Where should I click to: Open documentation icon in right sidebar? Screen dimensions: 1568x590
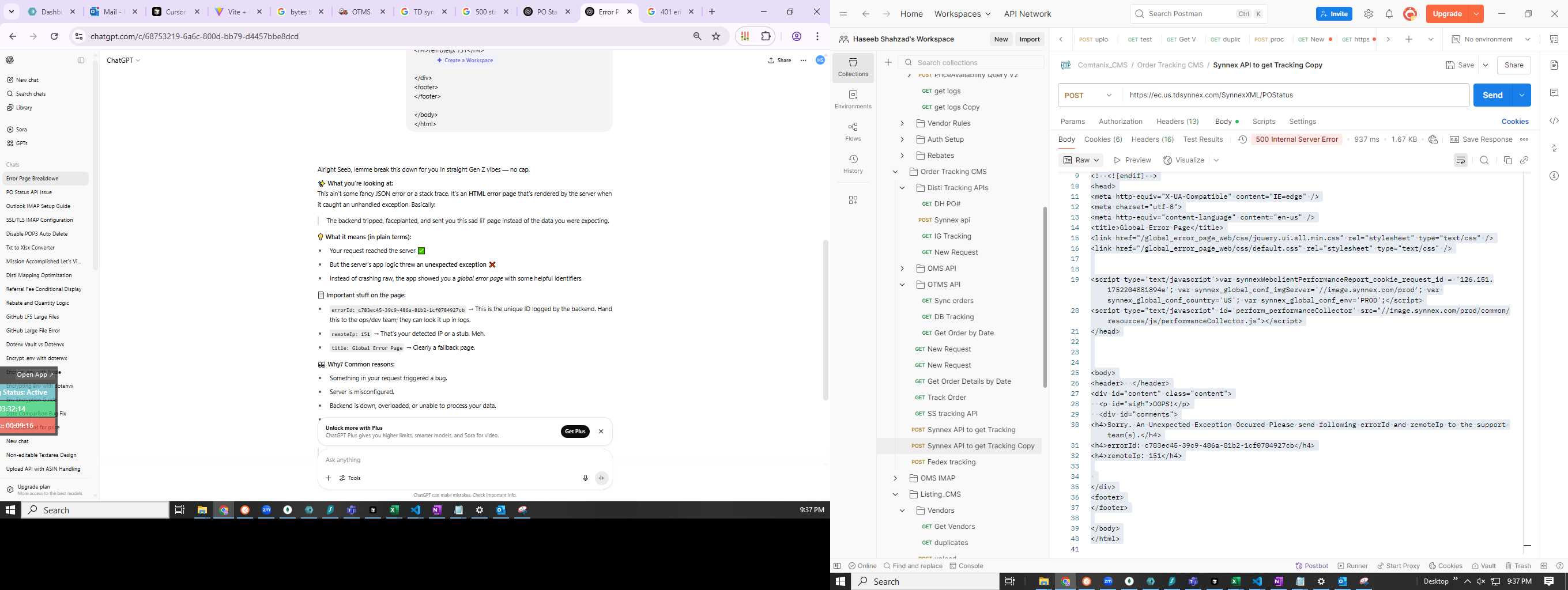[1554, 65]
